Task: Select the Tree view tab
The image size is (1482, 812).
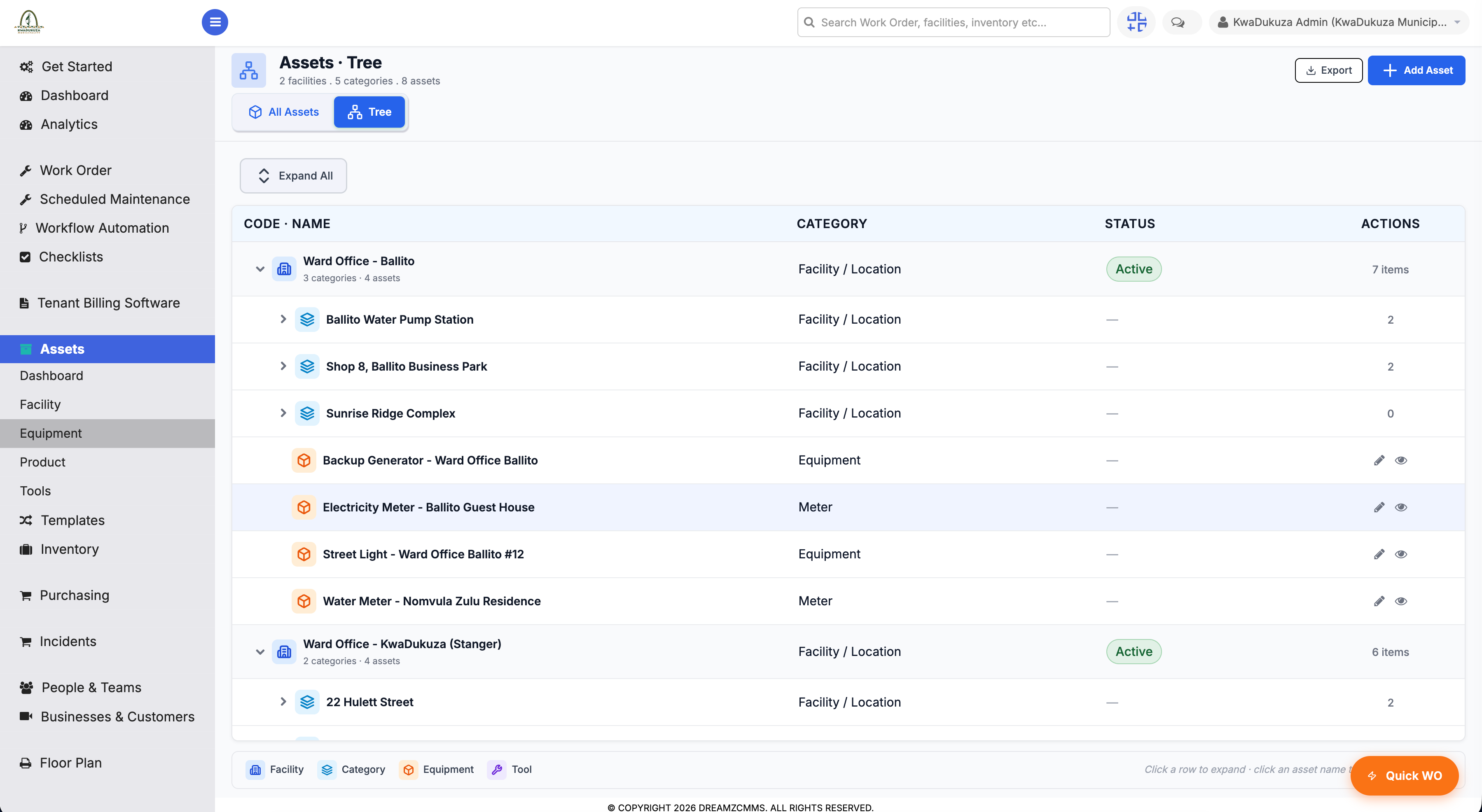Action: (369, 112)
